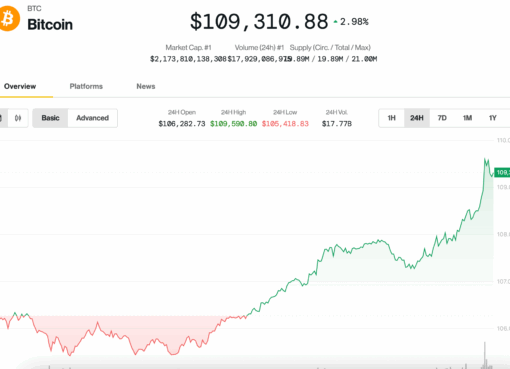Set chart range to 1H

[391, 118]
